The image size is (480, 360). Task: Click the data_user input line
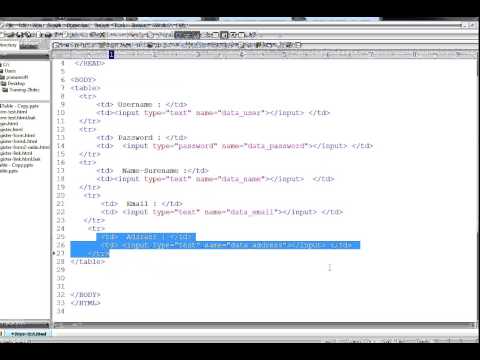click(x=213, y=113)
